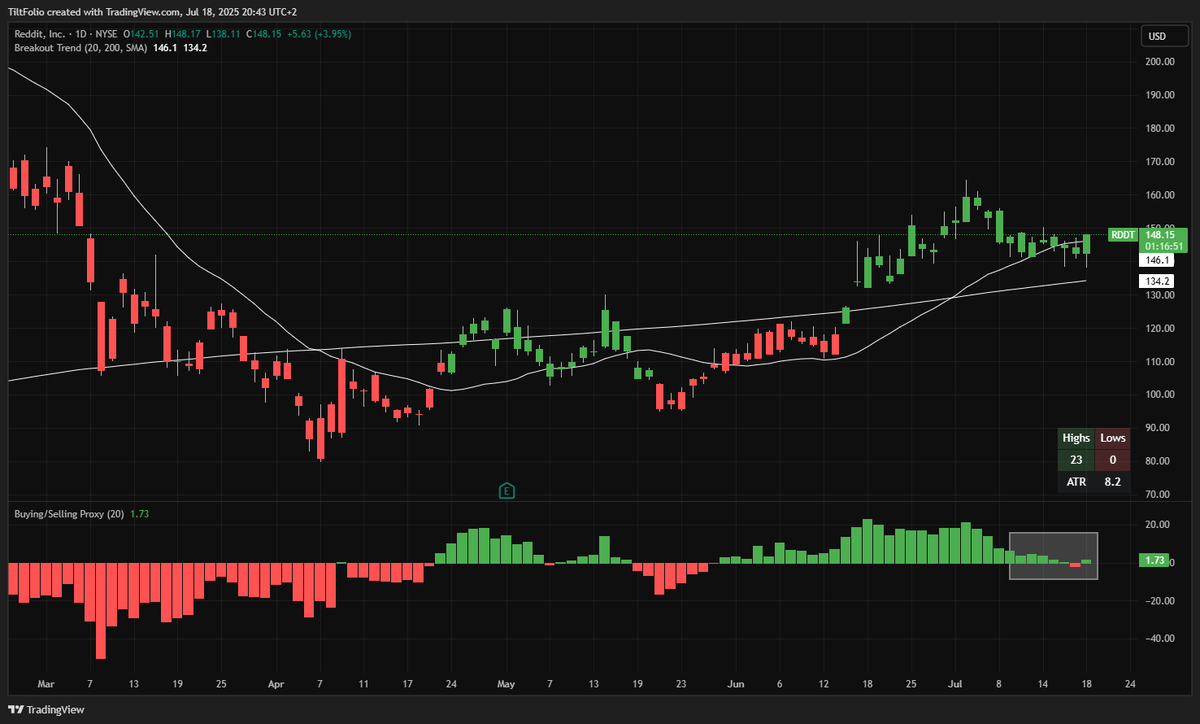Click the Mar label on the time axis
The height and width of the screenshot is (724, 1200).
(x=45, y=685)
